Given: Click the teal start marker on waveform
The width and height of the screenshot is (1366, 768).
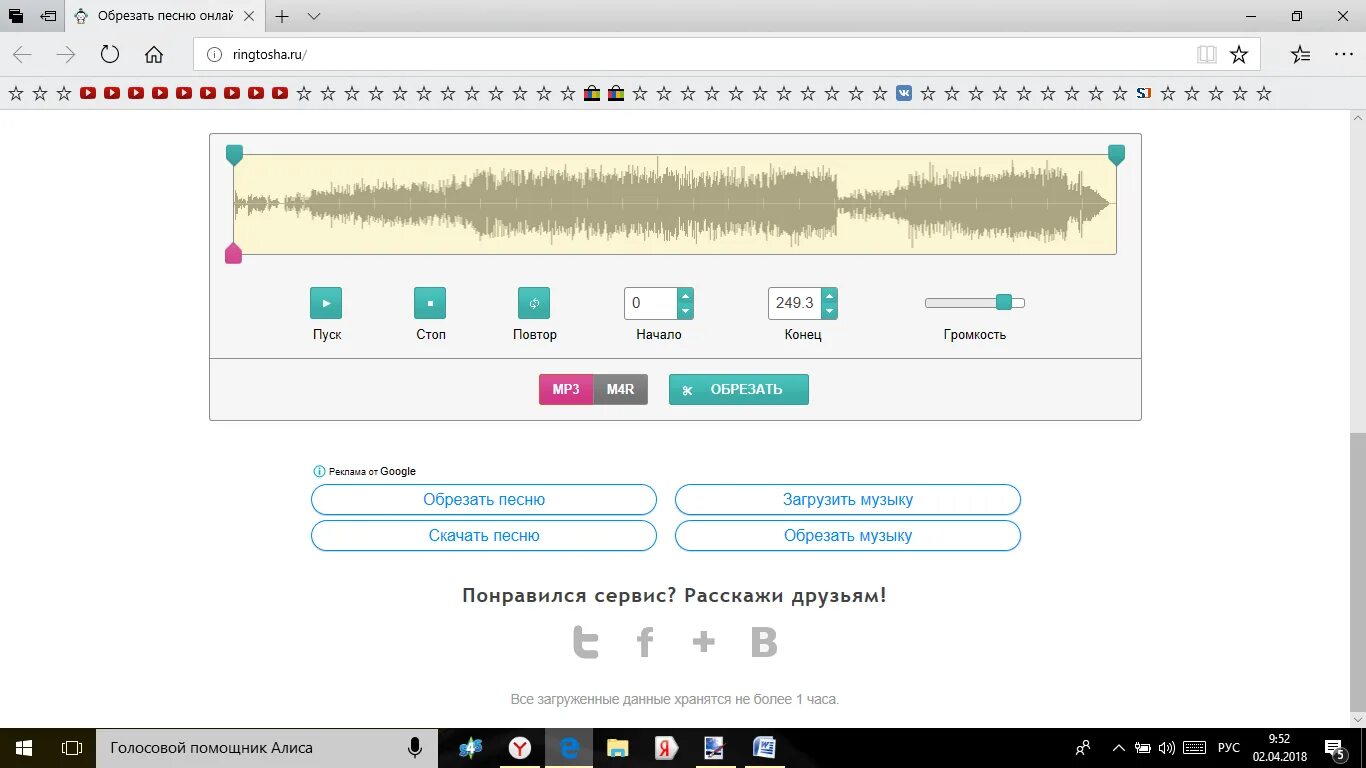Looking at the screenshot, I should click(234, 154).
